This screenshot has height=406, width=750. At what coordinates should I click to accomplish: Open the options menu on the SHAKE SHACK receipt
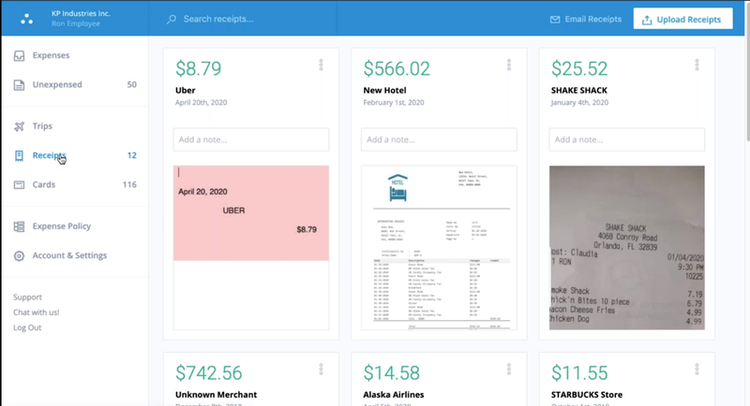[697, 65]
